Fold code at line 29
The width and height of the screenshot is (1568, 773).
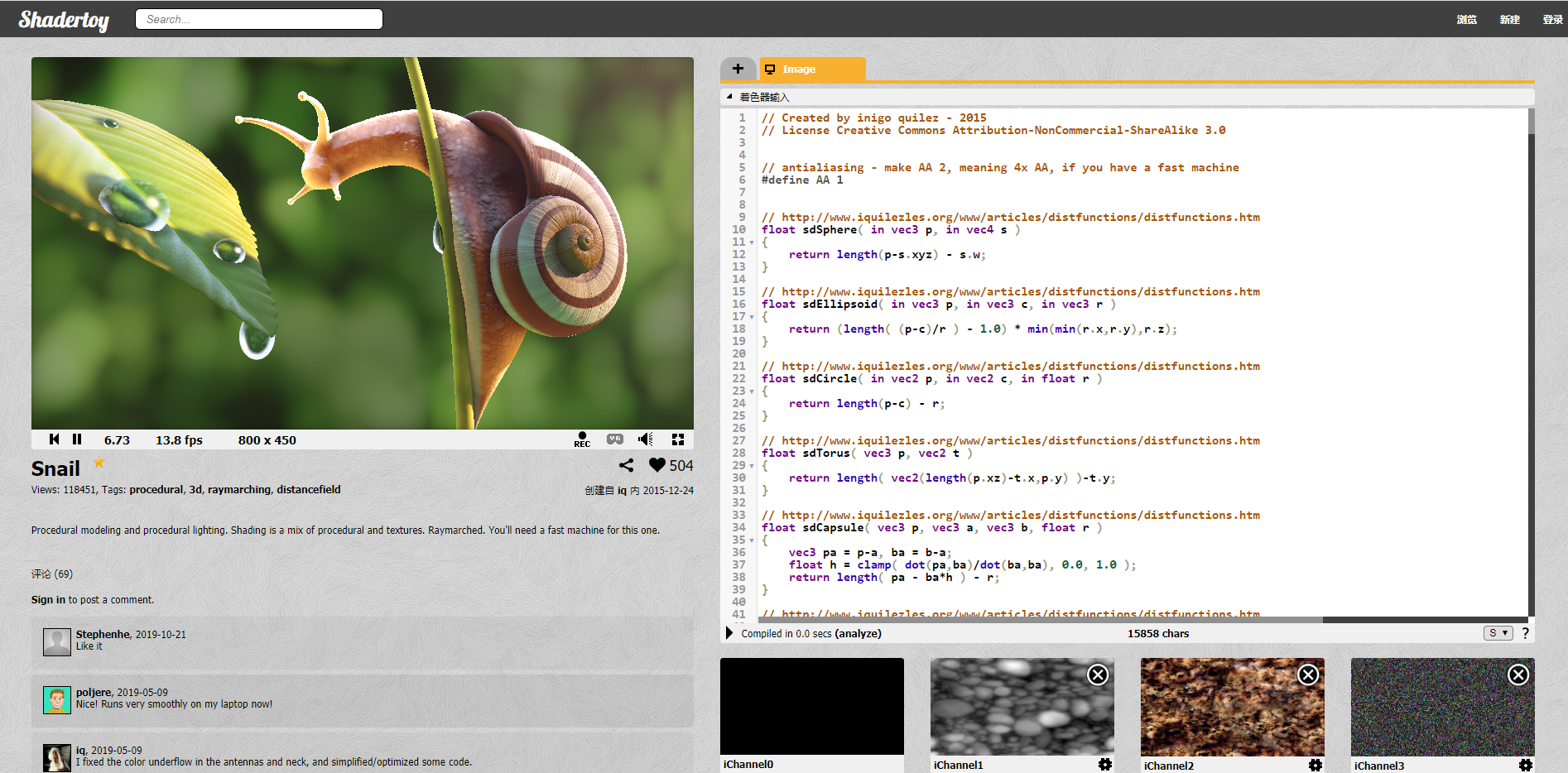click(752, 466)
